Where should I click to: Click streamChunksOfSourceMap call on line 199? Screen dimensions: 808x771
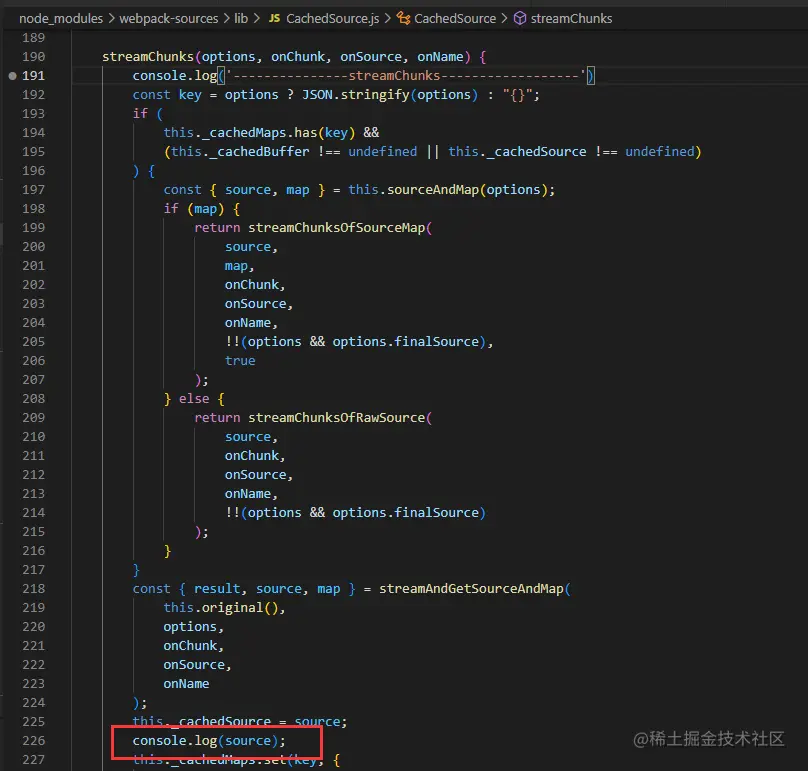(336, 228)
